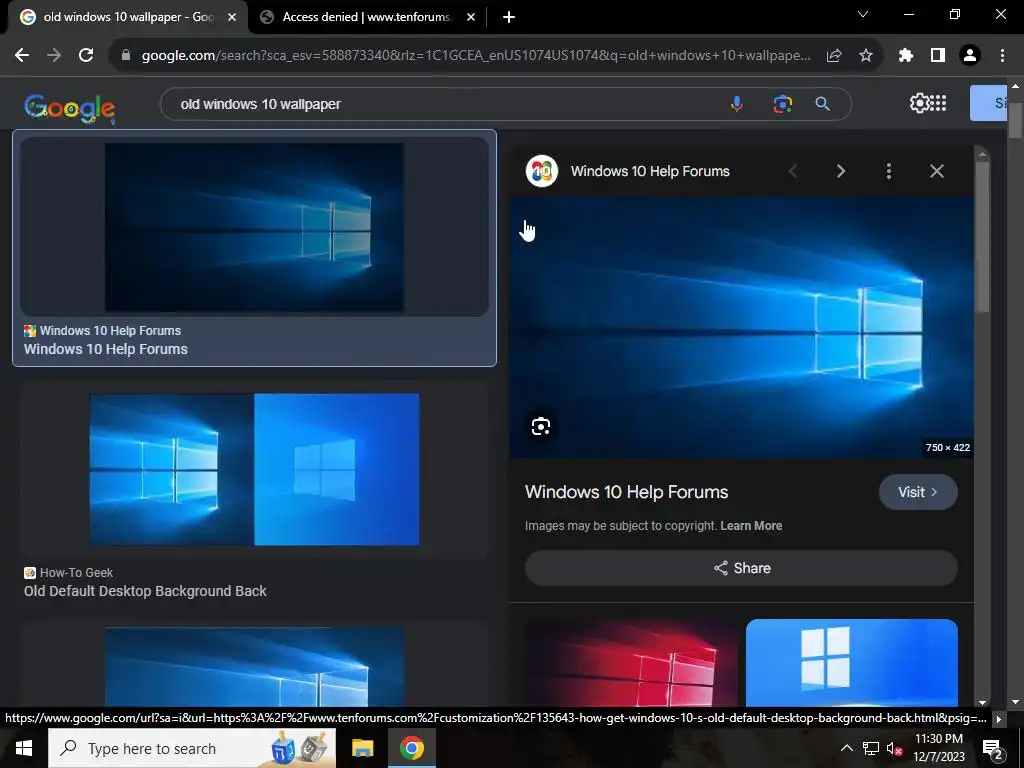This screenshot has height=768, width=1024.
Task: Start voice search with the microphone
Action: point(737,104)
